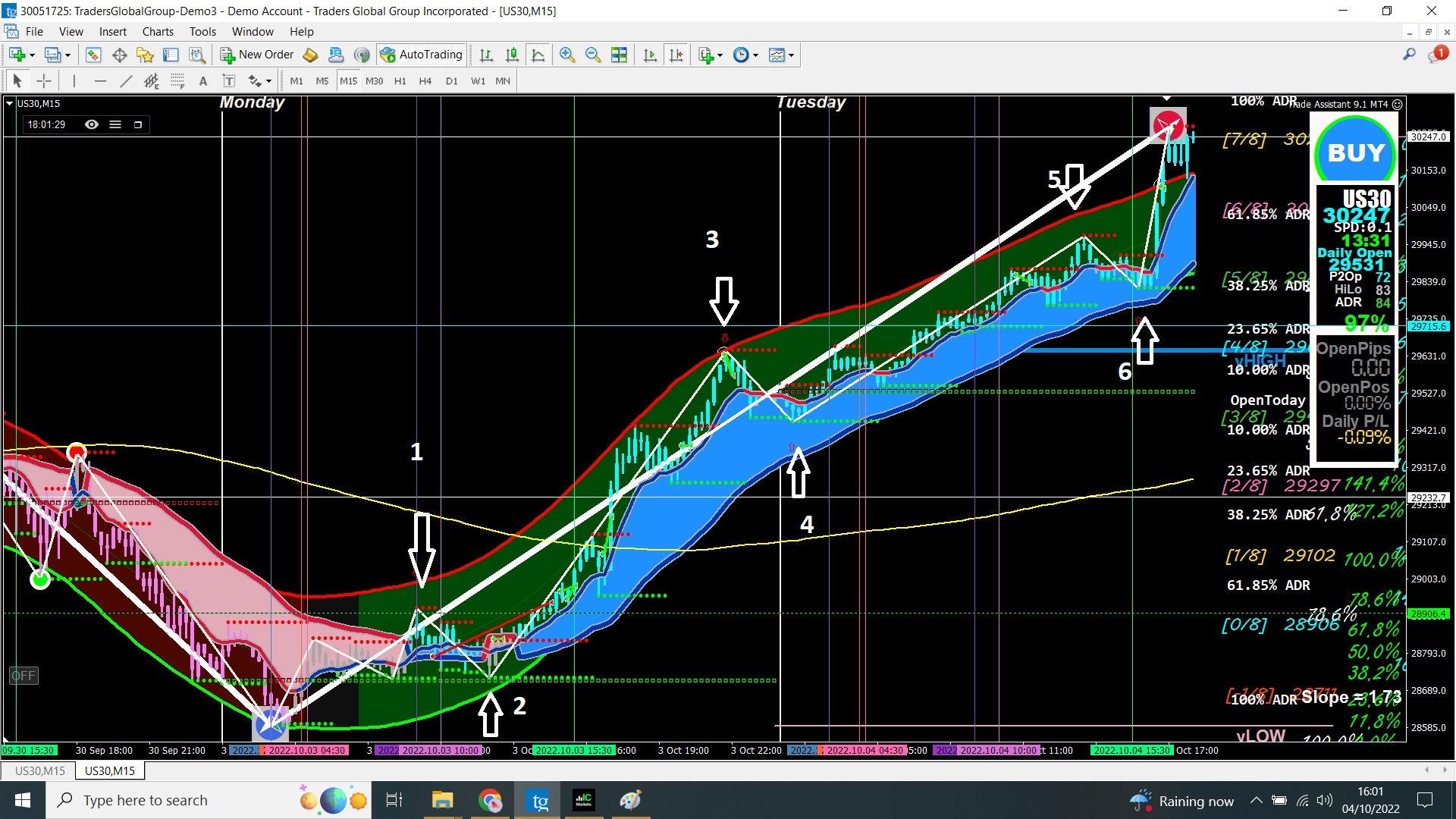1456x819 pixels.
Task: Click the Zoom Out magnifier icon
Action: [x=592, y=55]
